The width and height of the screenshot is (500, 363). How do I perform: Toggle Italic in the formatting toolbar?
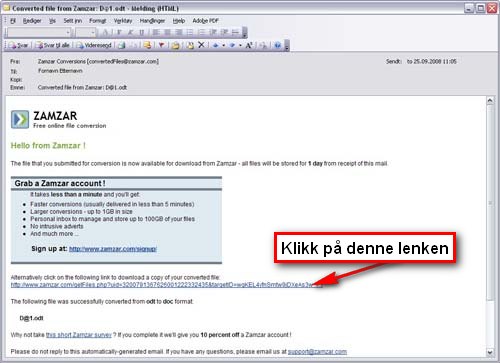tap(130, 32)
